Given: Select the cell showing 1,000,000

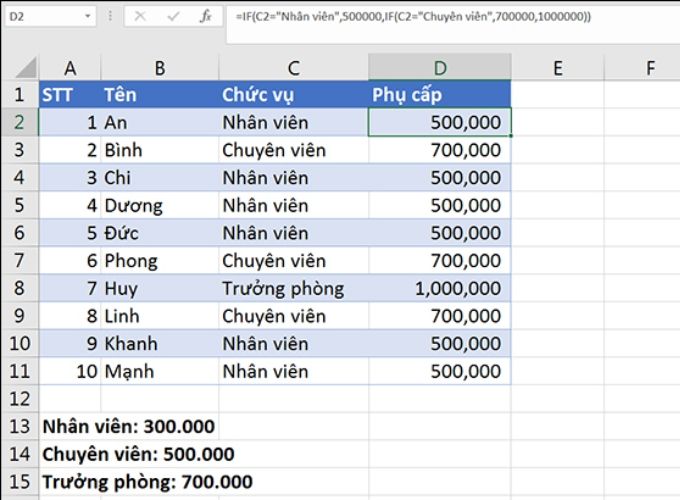Looking at the screenshot, I should (x=439, y=289).
